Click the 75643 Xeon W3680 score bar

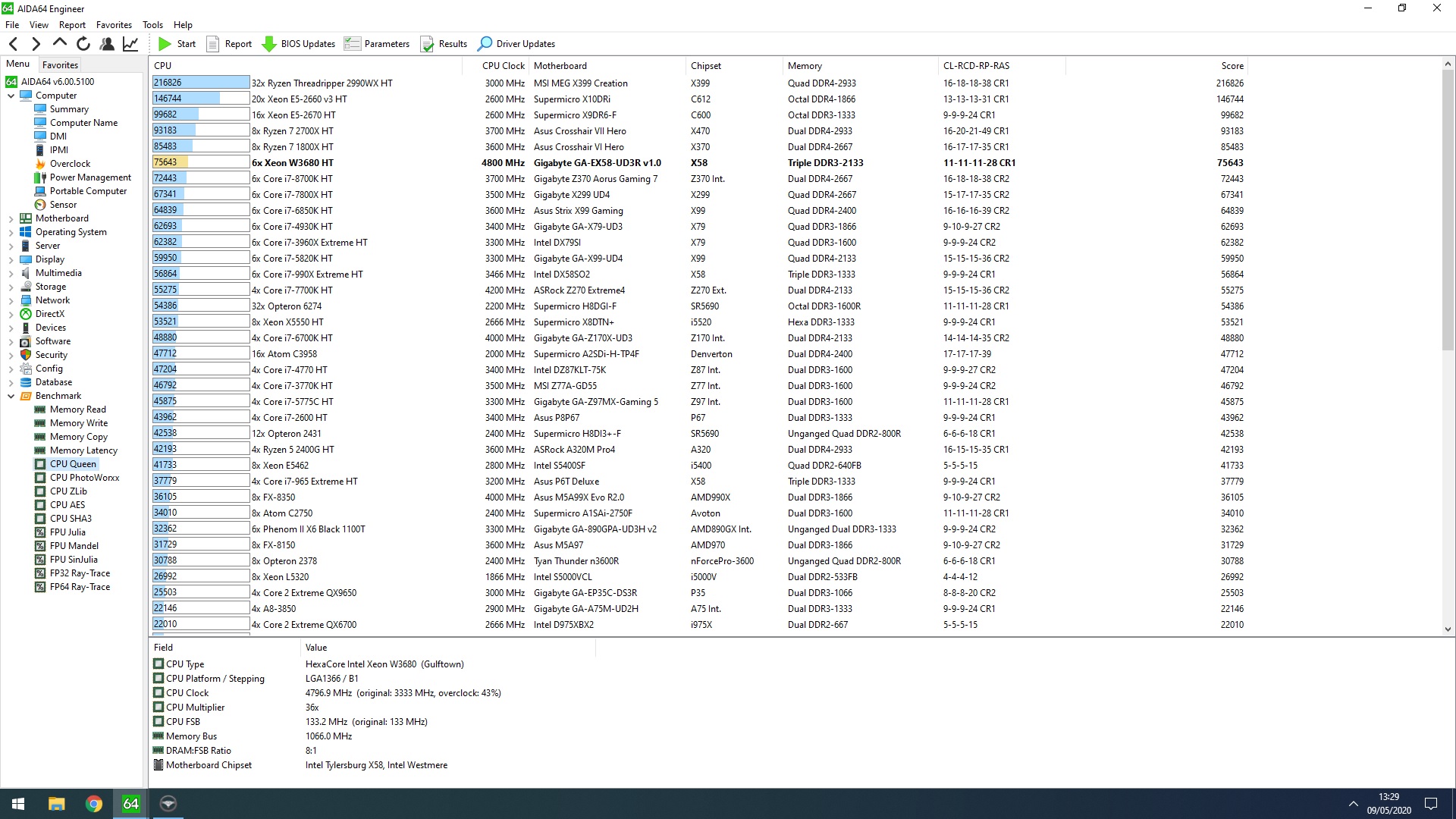pyautogui.click(x=201, y=162)
